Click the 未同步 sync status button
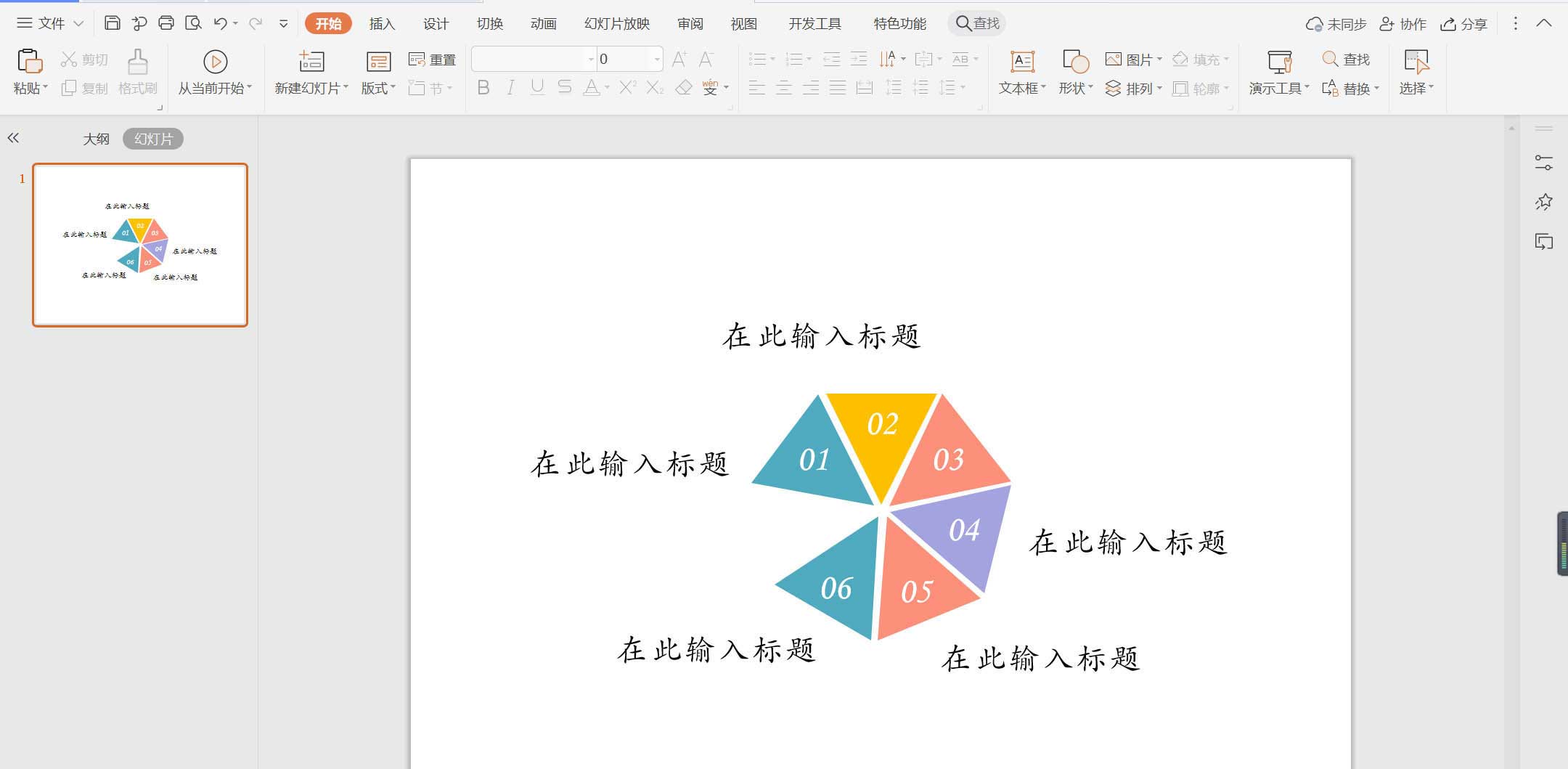Image resolution: width=1568 pixels, height=769 pixels. [1336, 24]
